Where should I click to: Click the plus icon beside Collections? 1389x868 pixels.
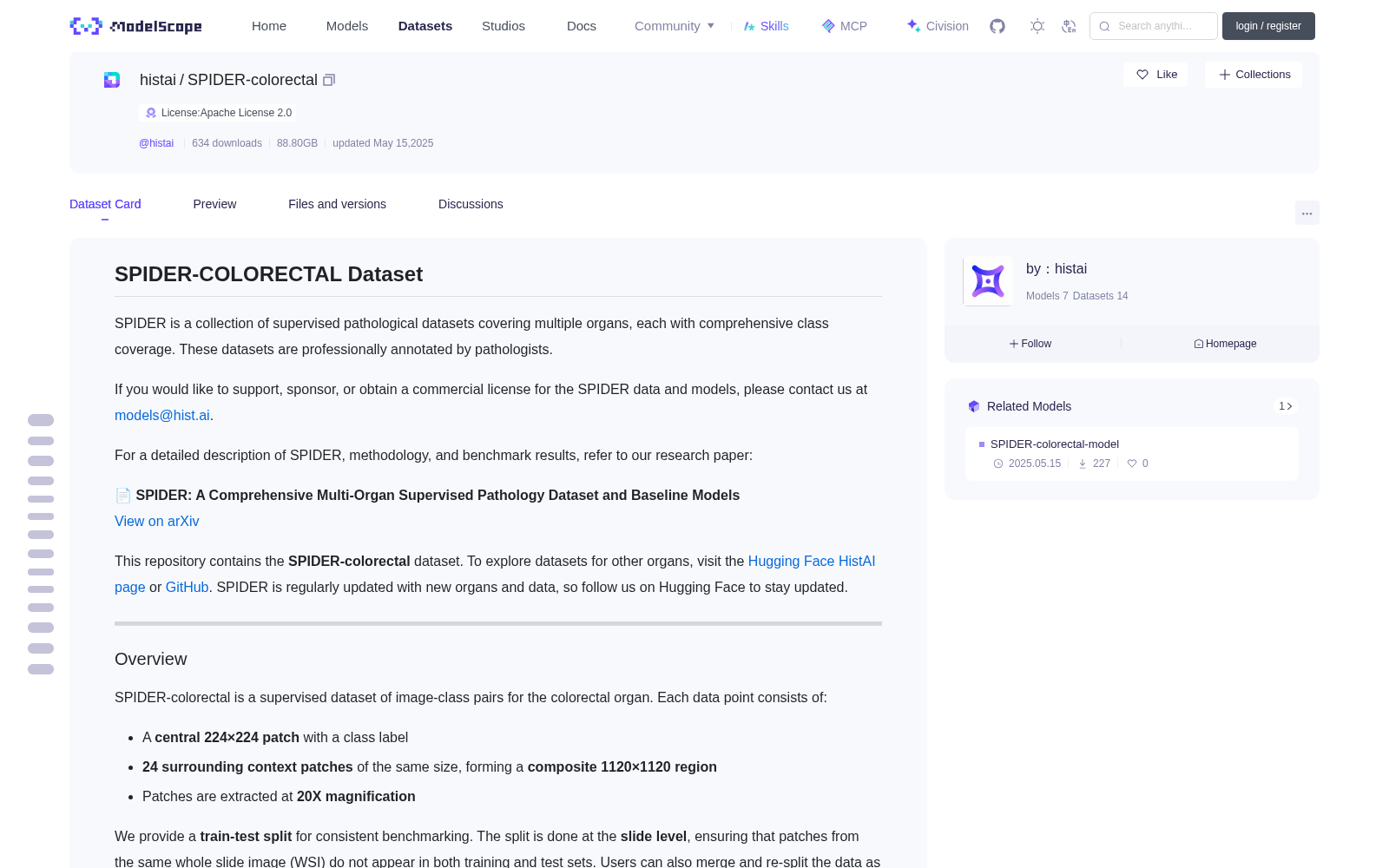[1225, 75]
